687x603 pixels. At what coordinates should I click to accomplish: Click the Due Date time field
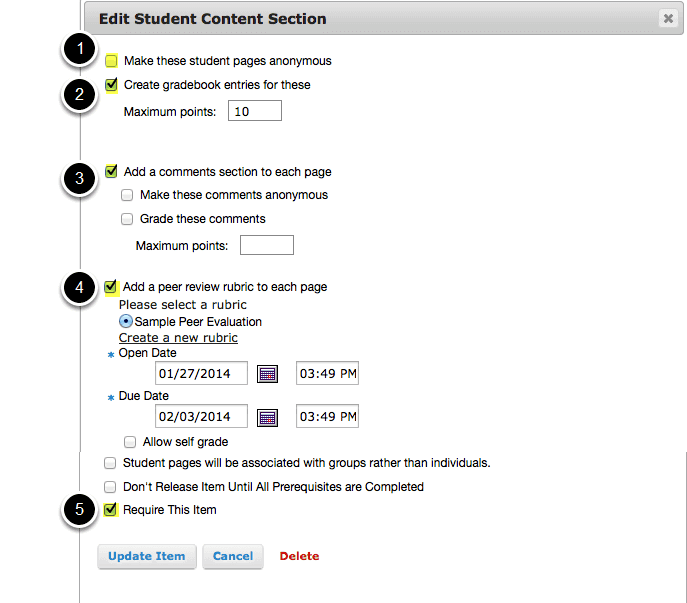click(327, 416)
